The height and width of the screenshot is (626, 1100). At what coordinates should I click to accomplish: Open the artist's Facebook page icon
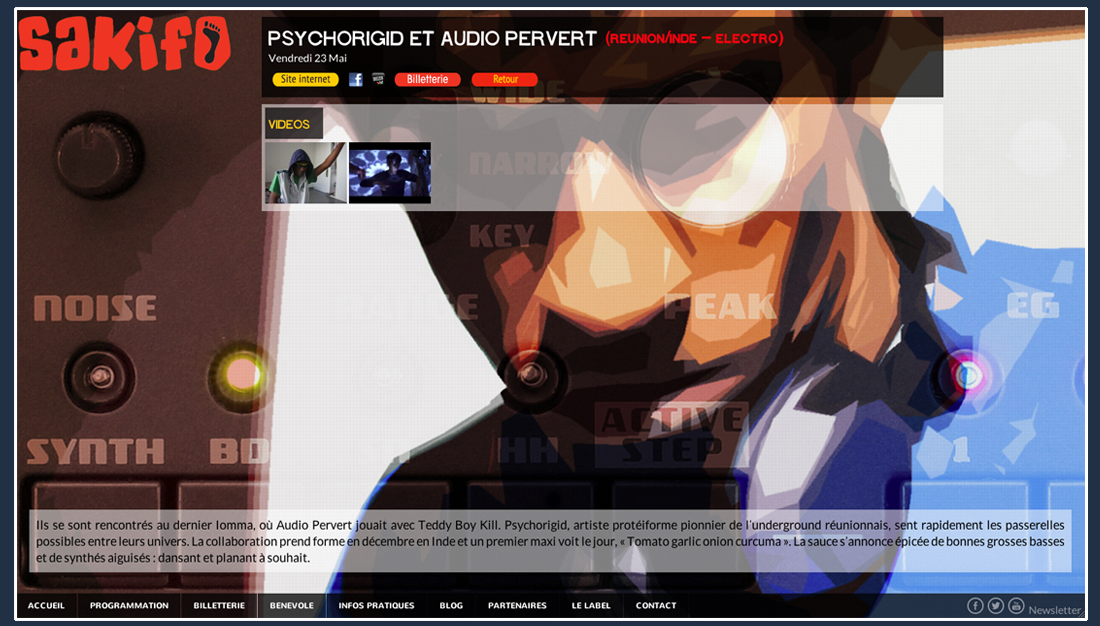(356, 79)
